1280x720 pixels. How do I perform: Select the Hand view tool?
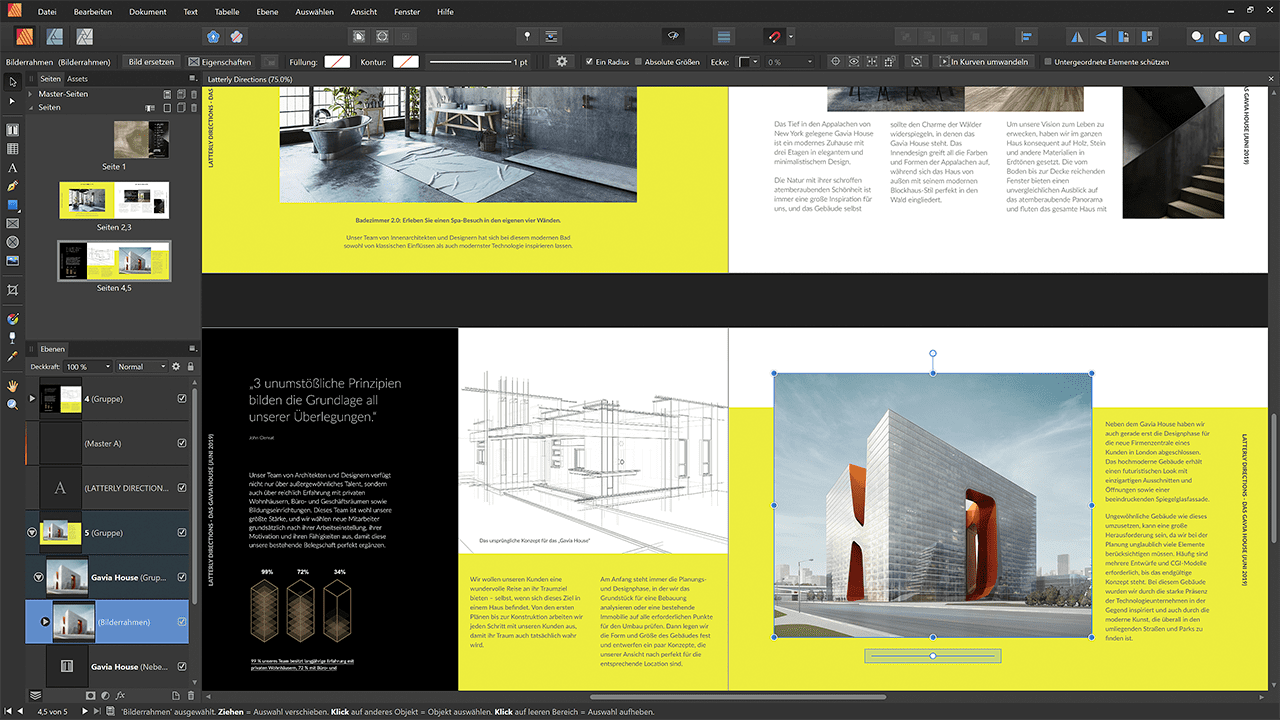pos(12,385)
